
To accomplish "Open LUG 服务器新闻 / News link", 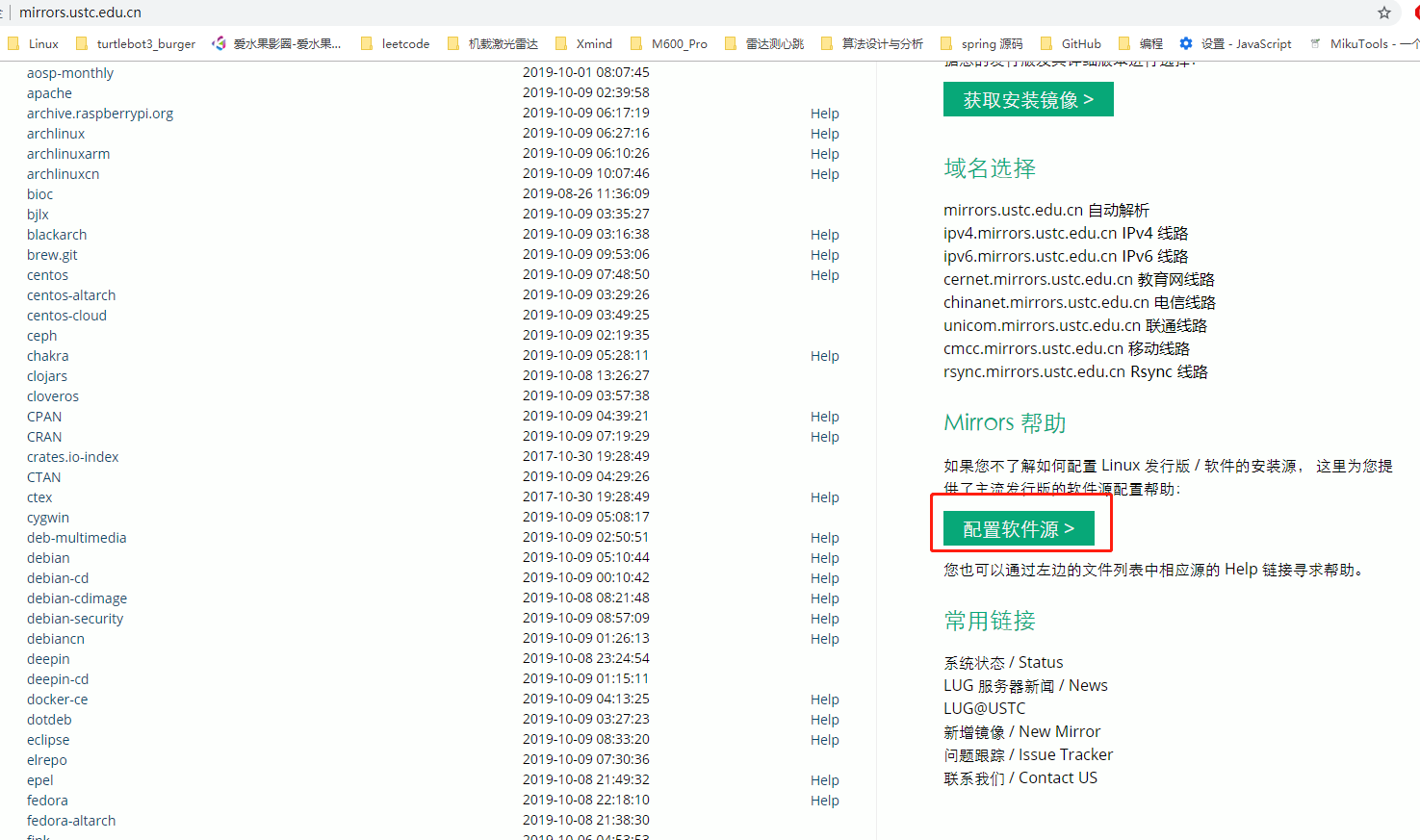I will (1025, 685).
